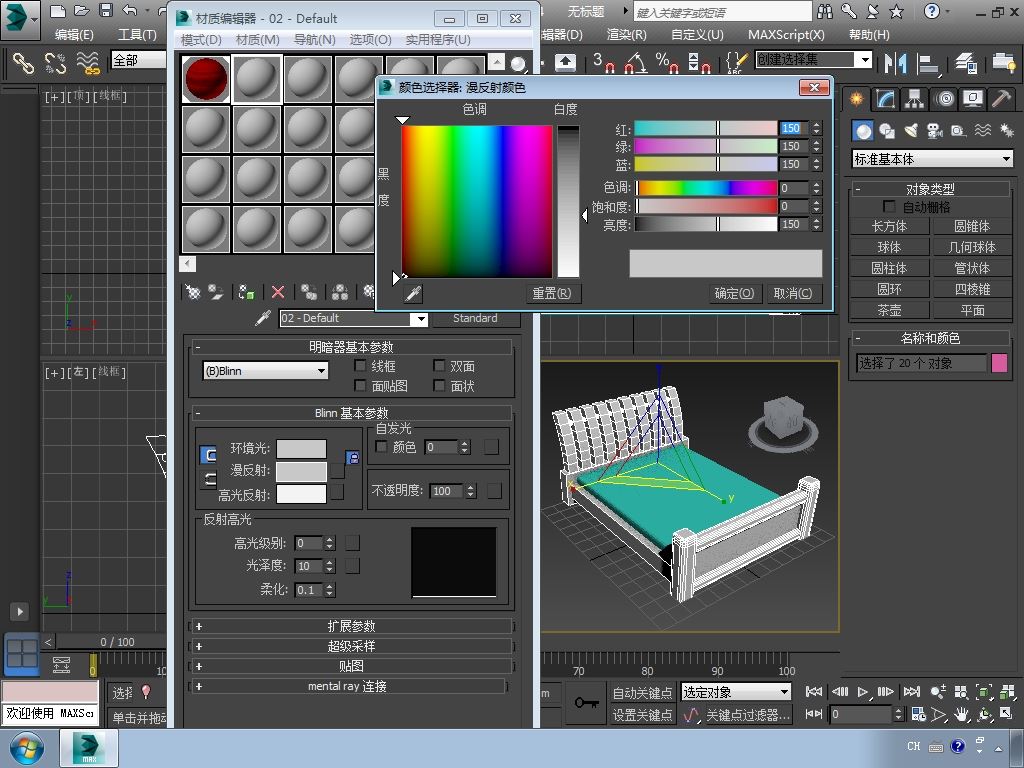The image size is (1024, 768).
Task: Click the red X delete material icon
Action: click(x=278, y=292)
